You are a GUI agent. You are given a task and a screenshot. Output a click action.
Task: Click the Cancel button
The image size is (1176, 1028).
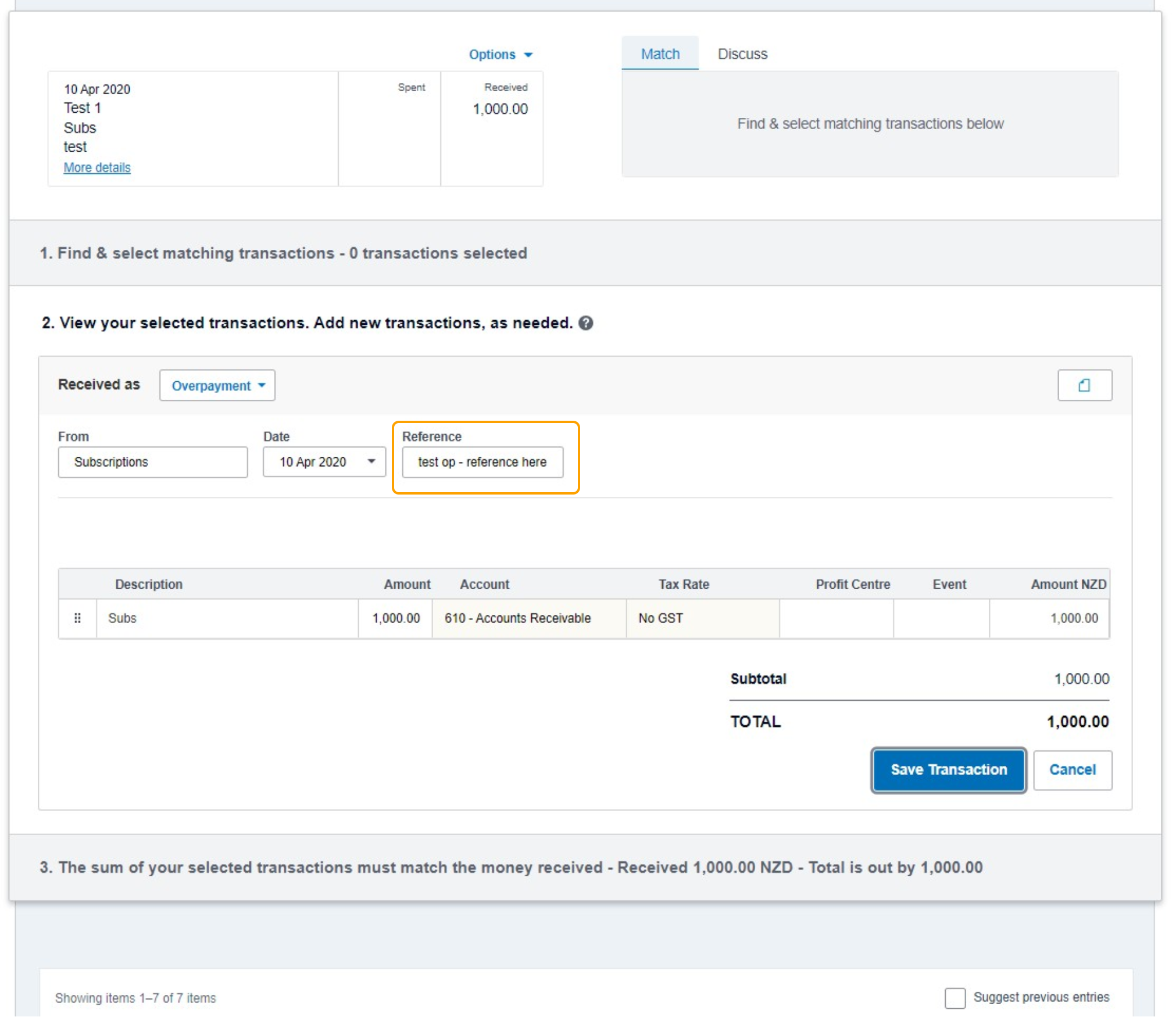point(1072,770)
